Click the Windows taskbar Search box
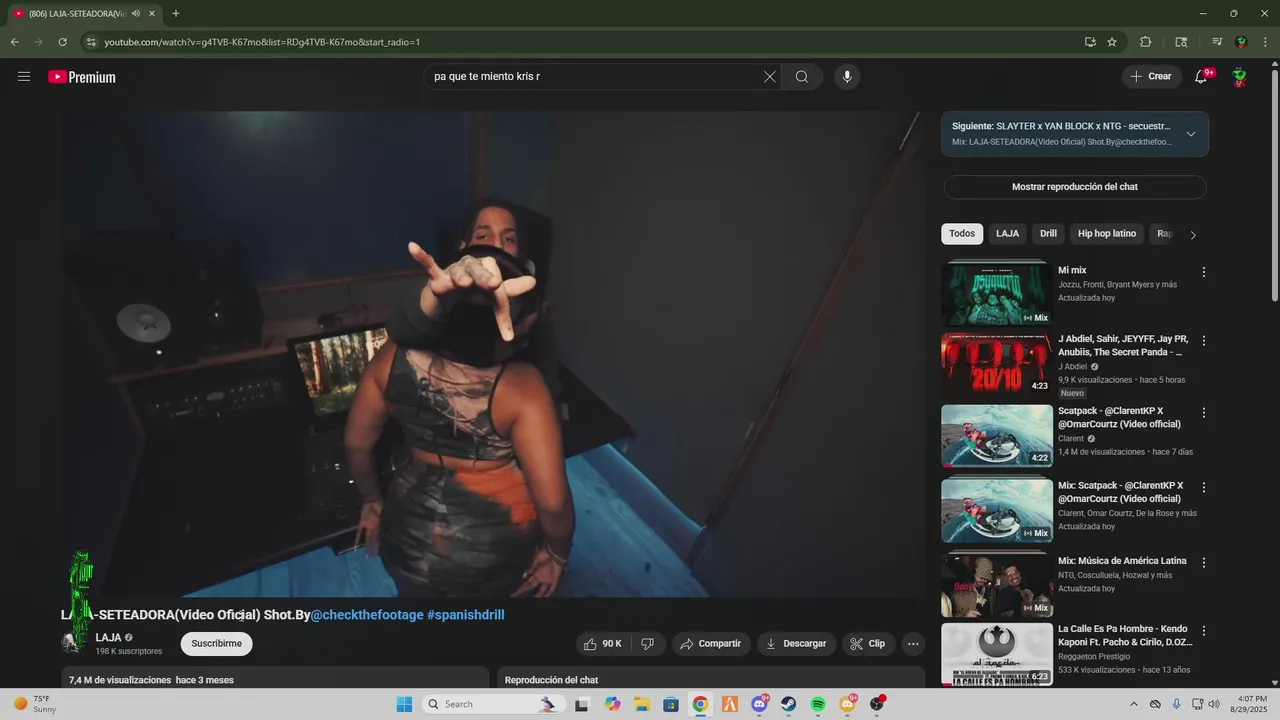Image resolution: width=1280 pixels, height=720 pixels. click(x=493, y=704)
